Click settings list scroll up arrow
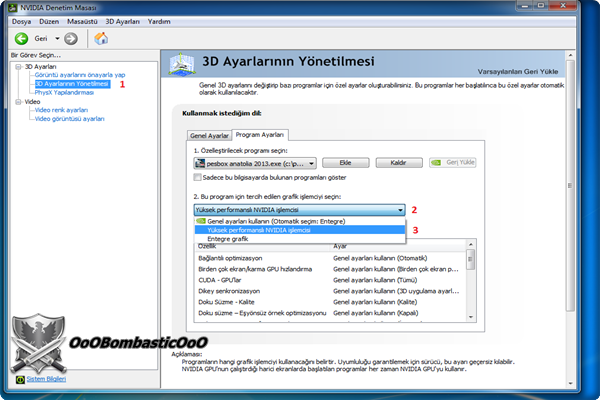This screenshot has width=600, height=400. click(471, 244)
